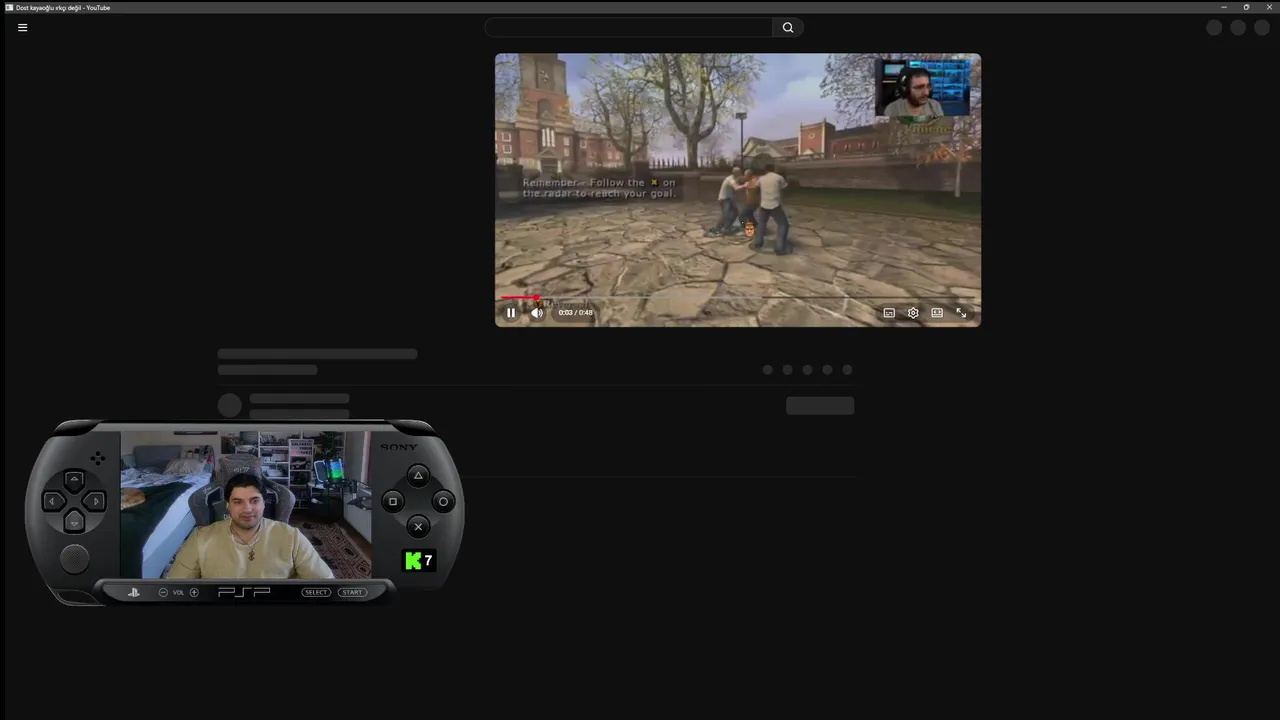Viewport: 1280px width, 720px height.
Task: Click the video frame showing the fight scene
Action: [x=738, y=190]
